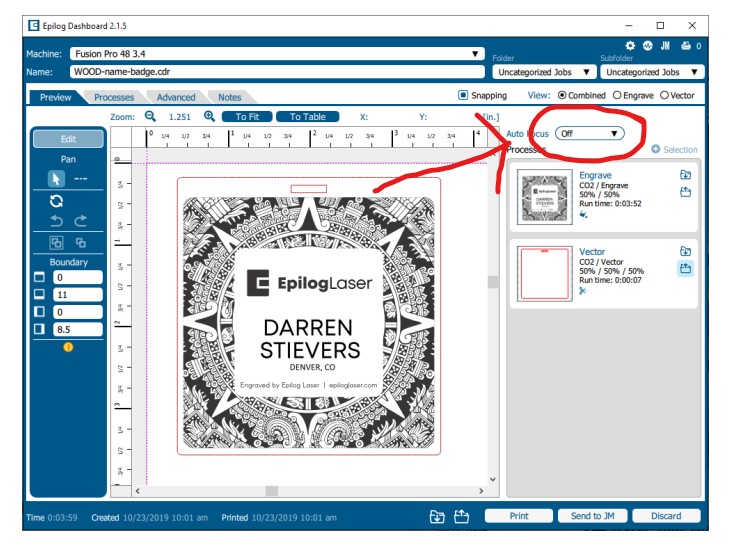Select the arrow pointer tool

pyautogui.click(x=57, y=179)
